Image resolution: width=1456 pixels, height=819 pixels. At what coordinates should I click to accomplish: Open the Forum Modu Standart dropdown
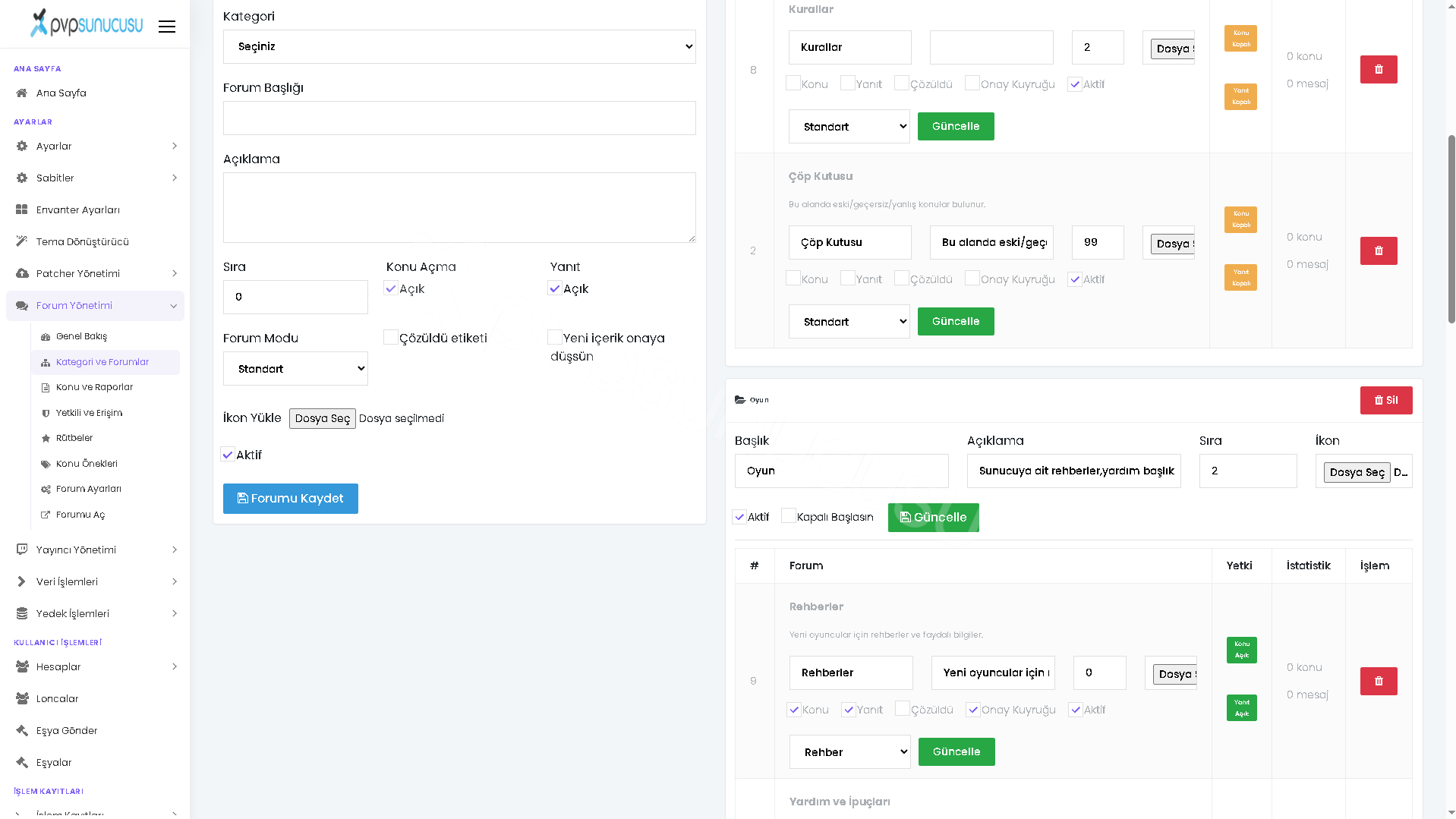pyautogui.click(x=295, y=369)
